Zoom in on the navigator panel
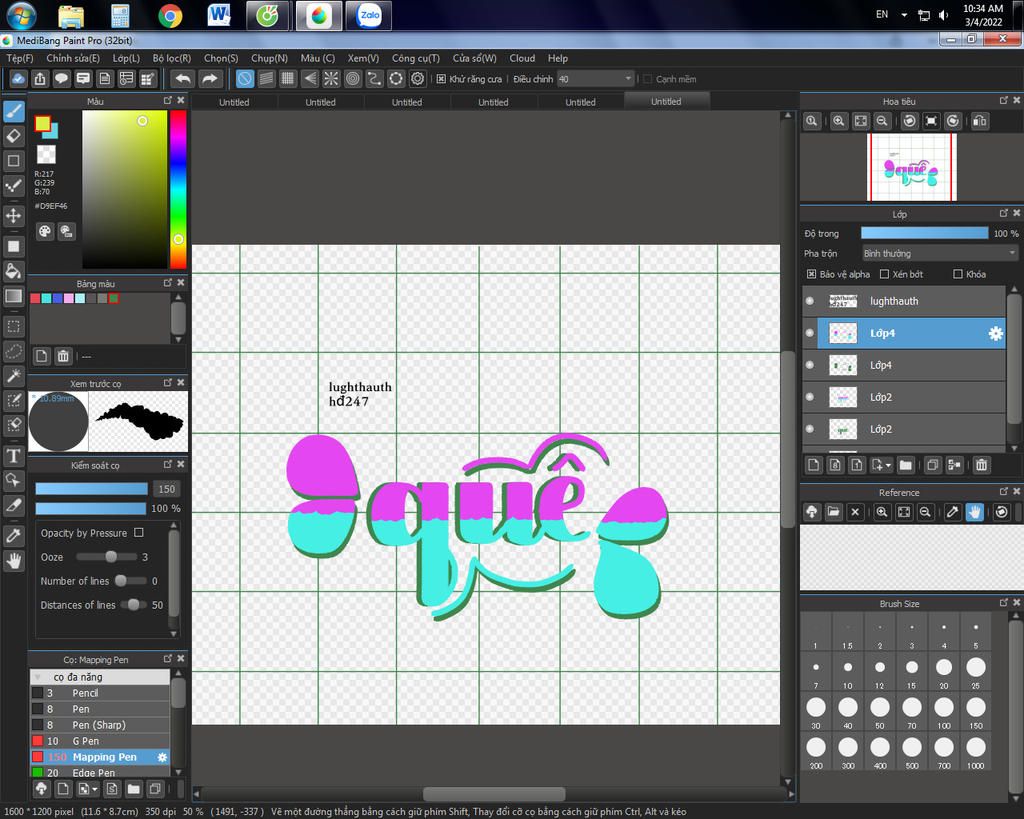Image resolution: width=1024 pixels, height=819 pixels. point(839,121)
